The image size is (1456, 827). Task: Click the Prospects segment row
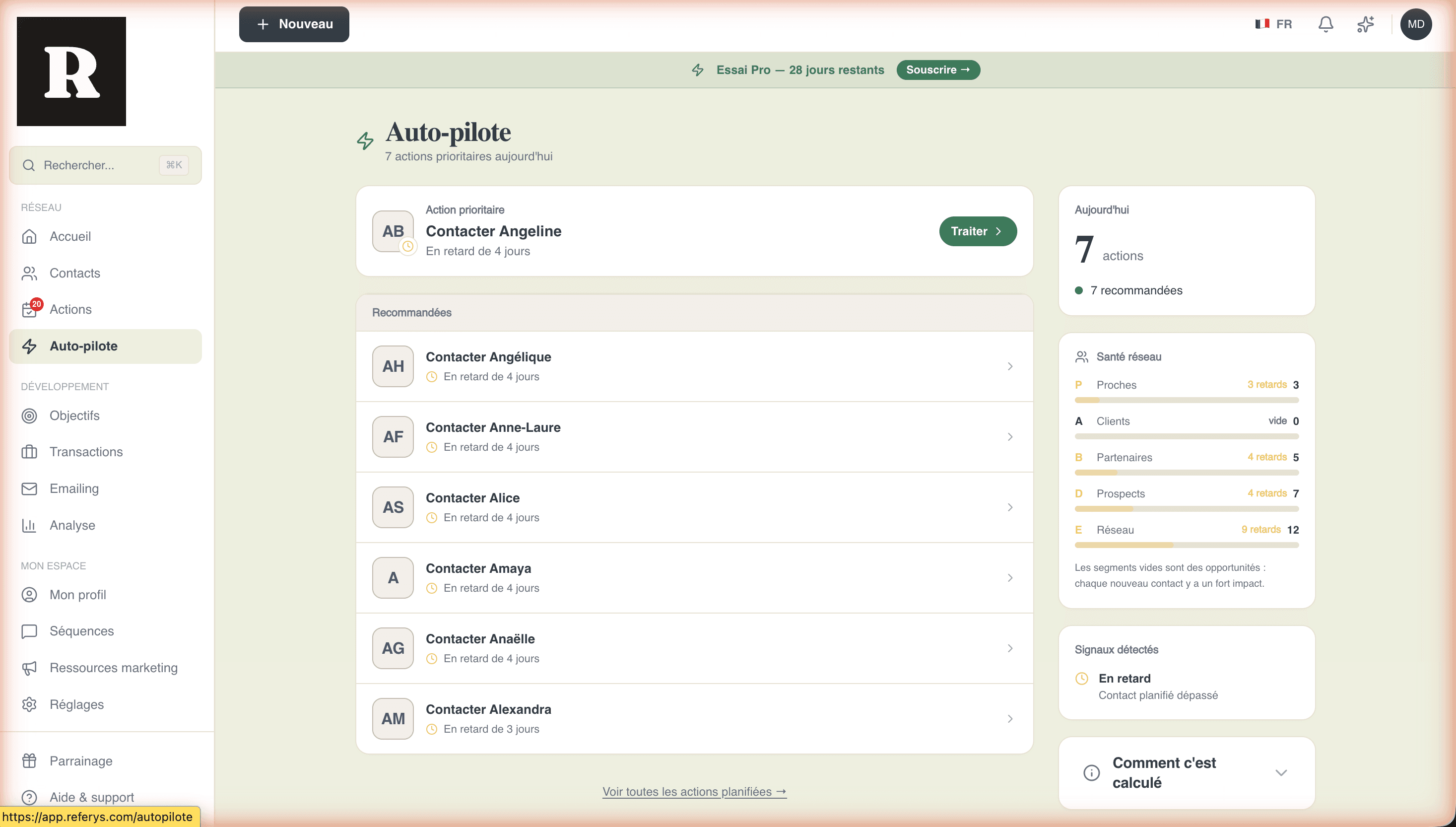[1187, 499]
